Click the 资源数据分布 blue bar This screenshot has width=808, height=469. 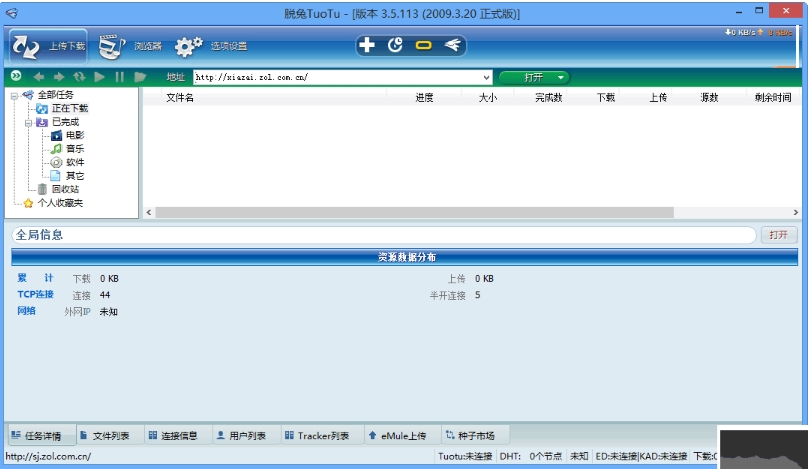tap(405, 257)
